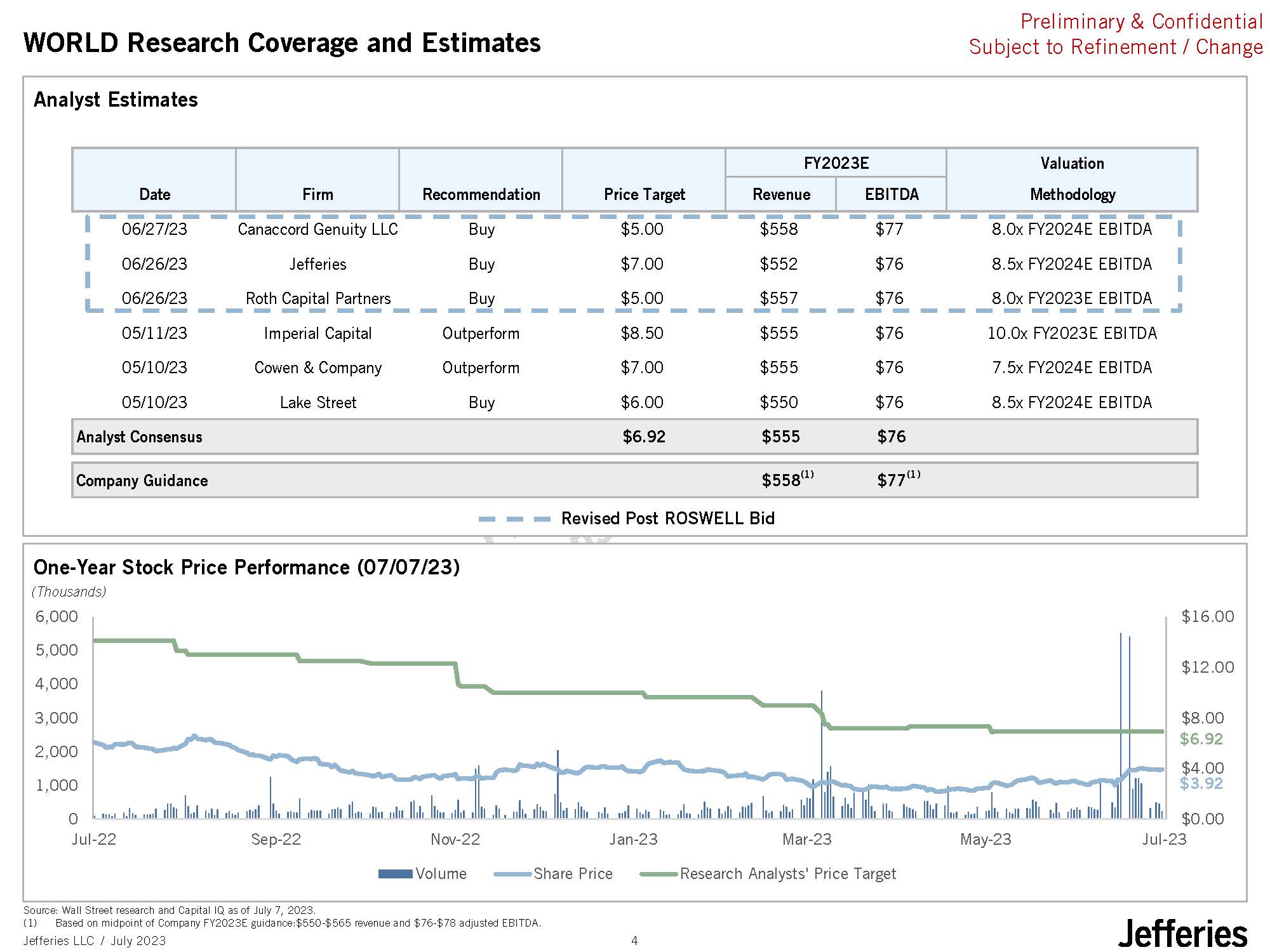Viewport: 1270px width, 952px height.
Task: Click Imperial Capital $8.50 price target
Action: click(x=642, y=333)
